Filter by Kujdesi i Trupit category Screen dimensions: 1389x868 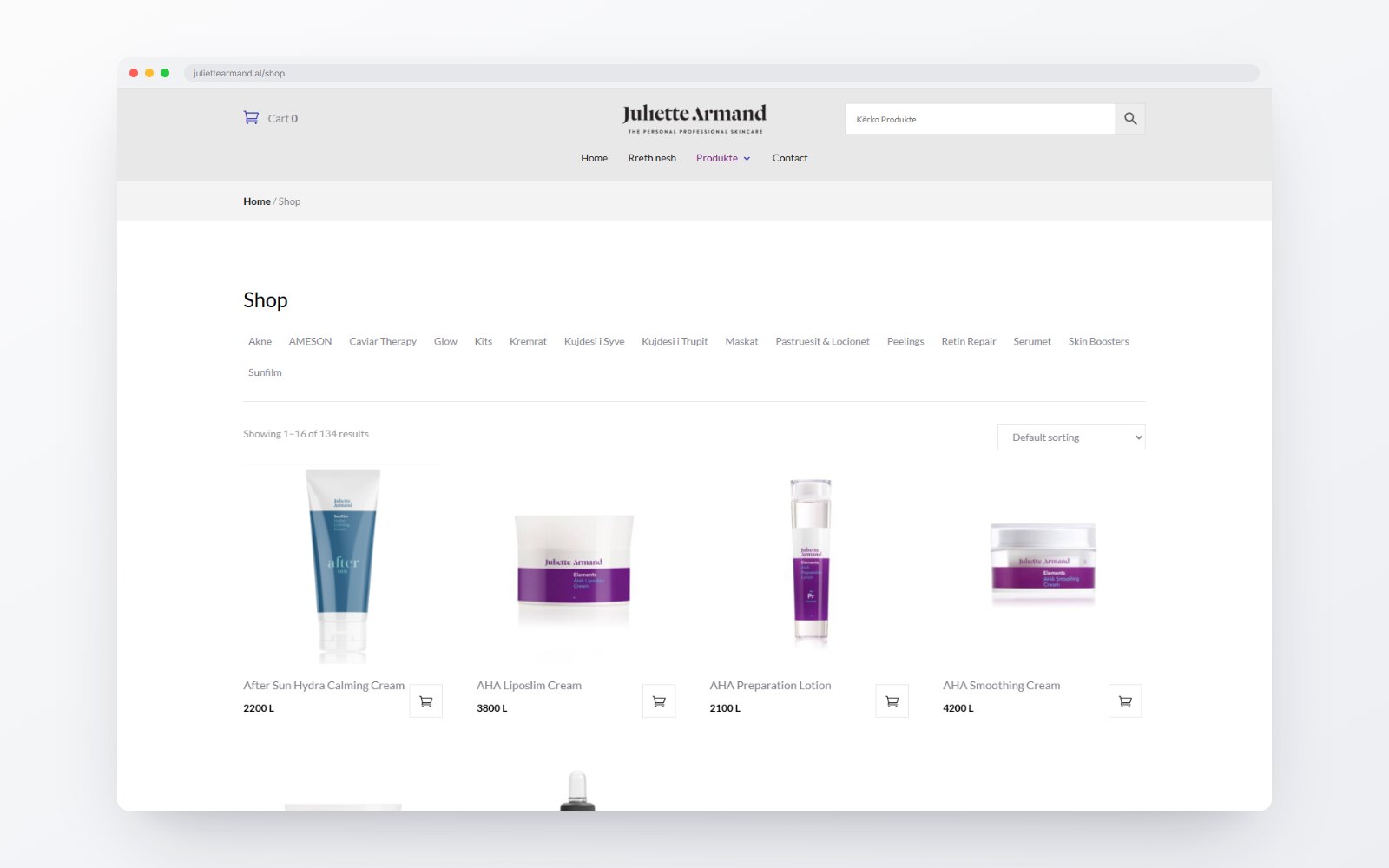[675, 341]
